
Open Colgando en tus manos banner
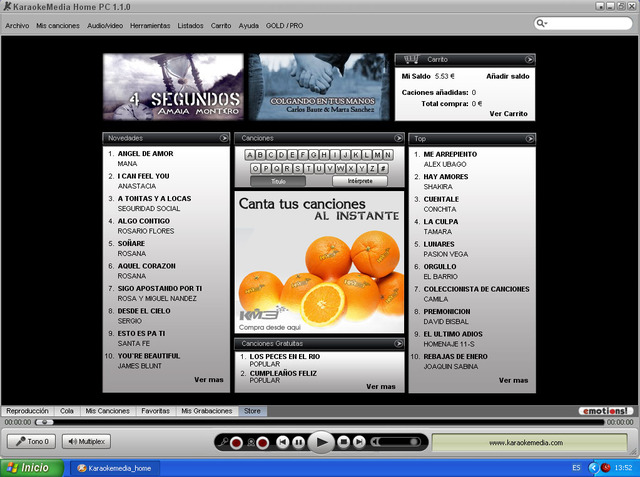(x=319, y=87)
